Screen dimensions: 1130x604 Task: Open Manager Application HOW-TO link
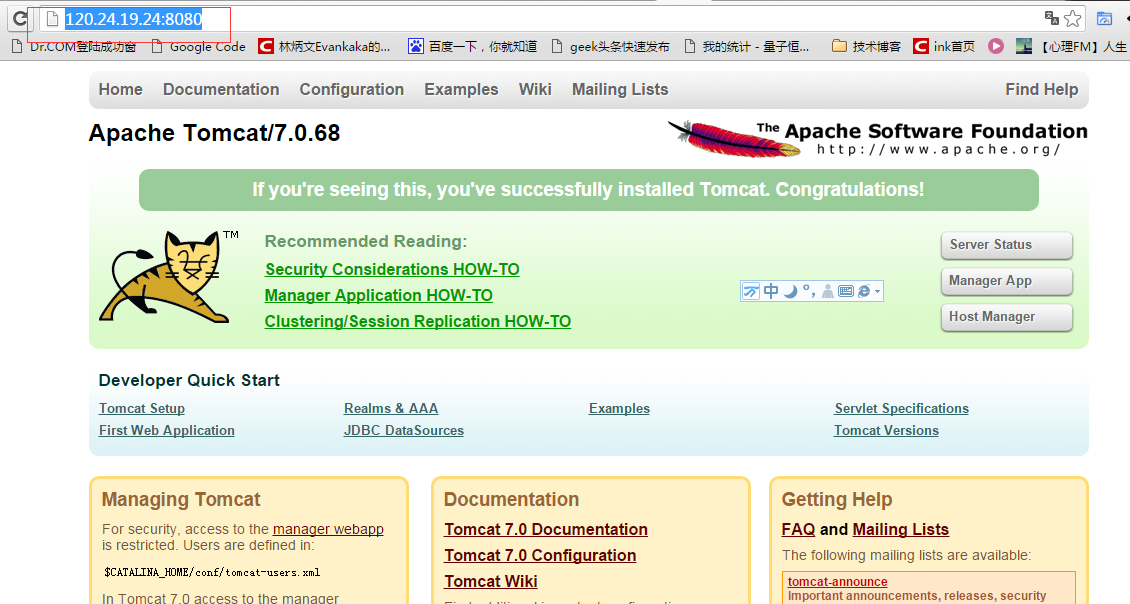coord(378,296)
